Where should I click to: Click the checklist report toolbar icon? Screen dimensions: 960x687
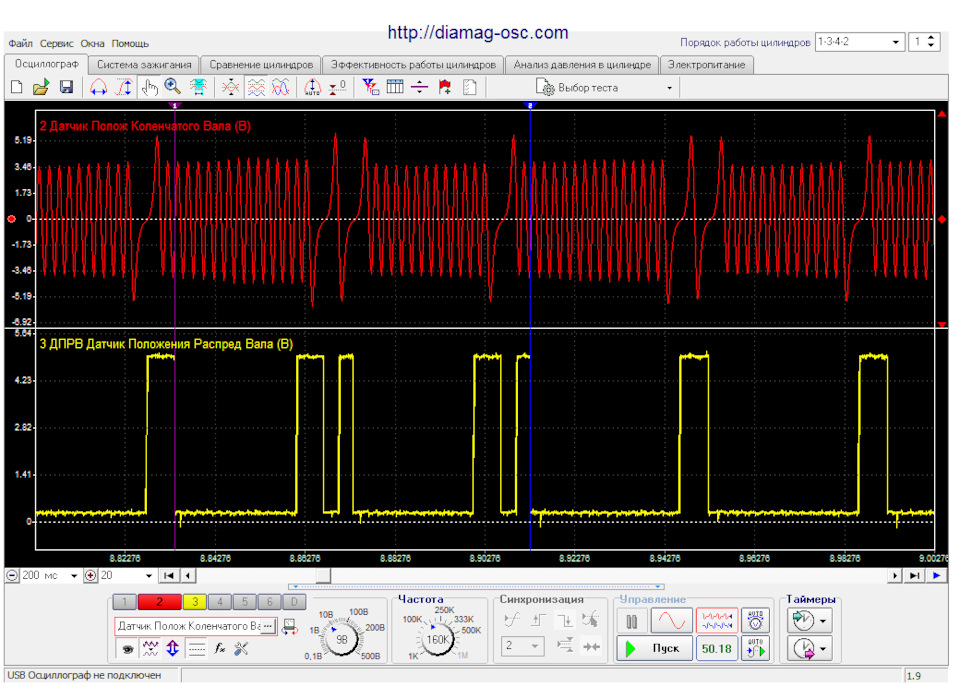(470, 88)
